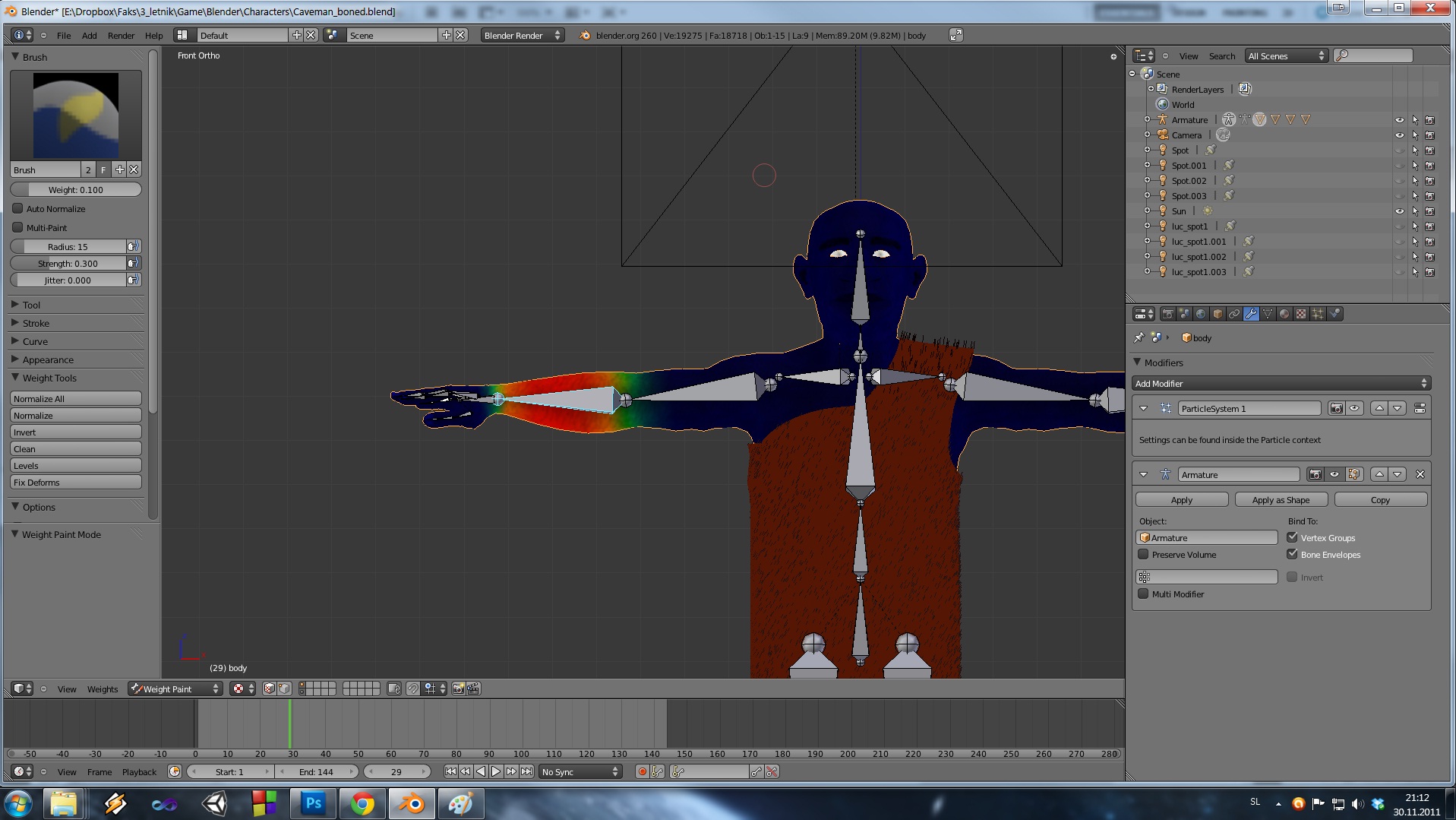Open the World properties tab (globe icon)
Image resolution: width=1456 pixels, height=820 pixels.
pyautogui.click(x=1201, y=314)
